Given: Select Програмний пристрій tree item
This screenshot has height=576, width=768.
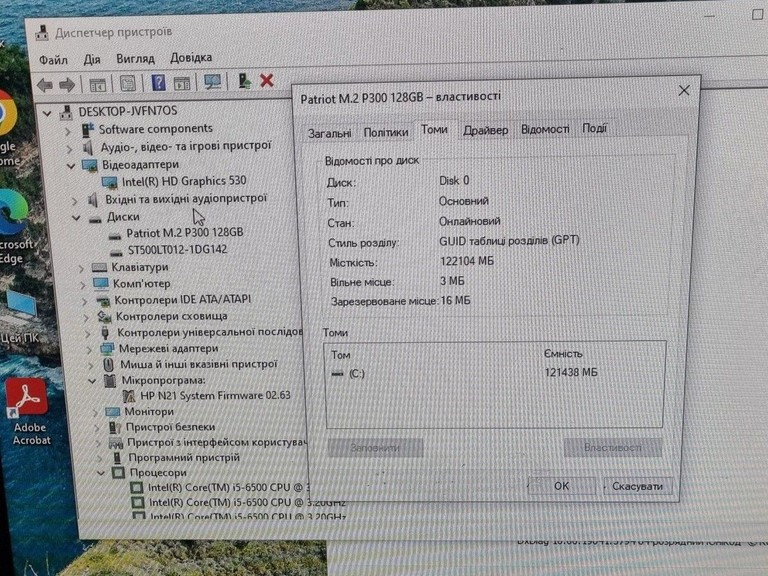Looking at the screenshot, I should pyautogui.click(x=184, y=457).
